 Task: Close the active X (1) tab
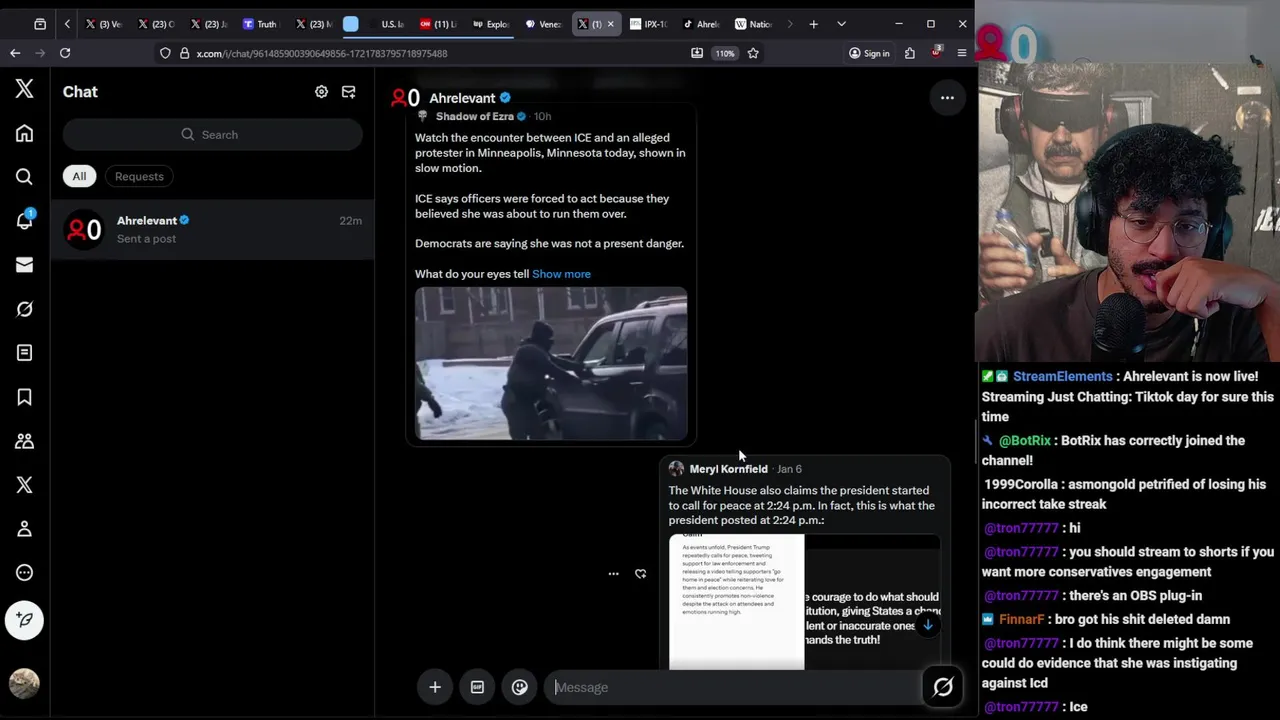(611, 24)
